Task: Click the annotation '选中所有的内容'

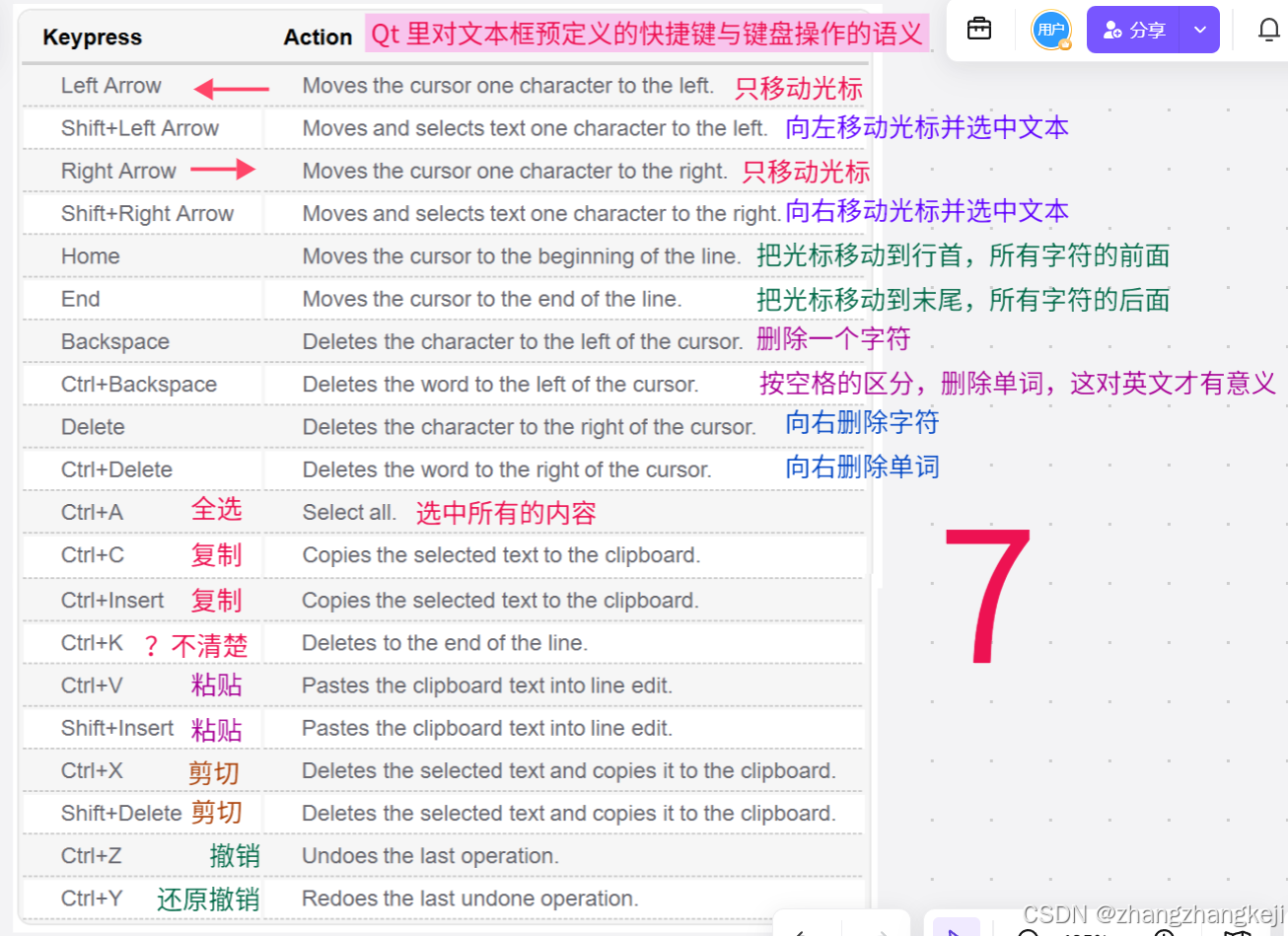Action: click(x=506, y=513)
